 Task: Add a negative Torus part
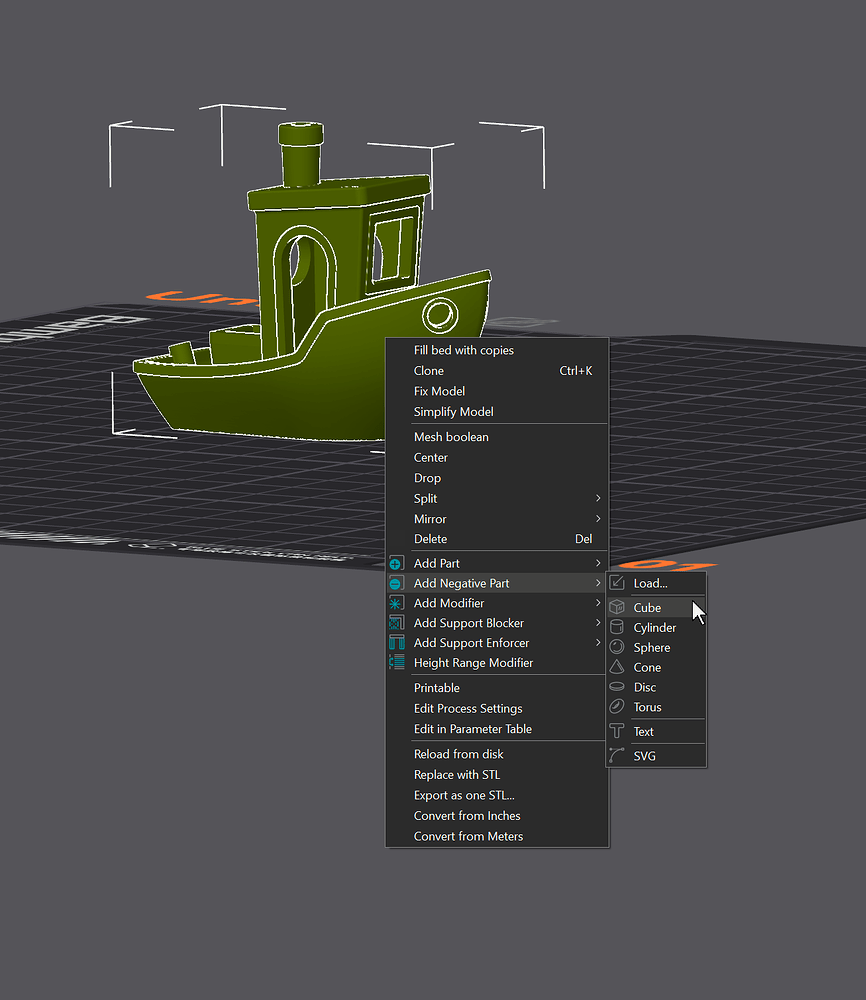pos(656,707)
